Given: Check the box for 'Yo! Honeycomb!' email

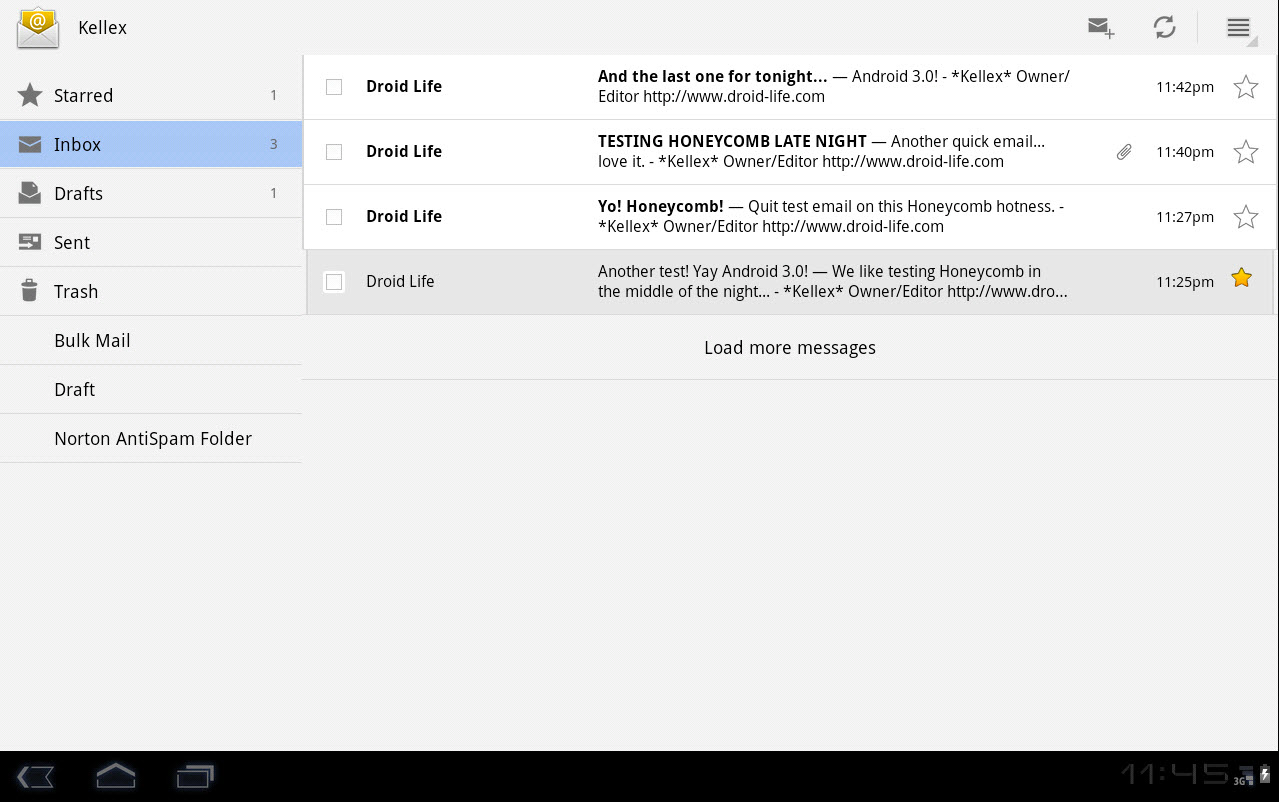Looking at the screenshot, I should (334, 217).
